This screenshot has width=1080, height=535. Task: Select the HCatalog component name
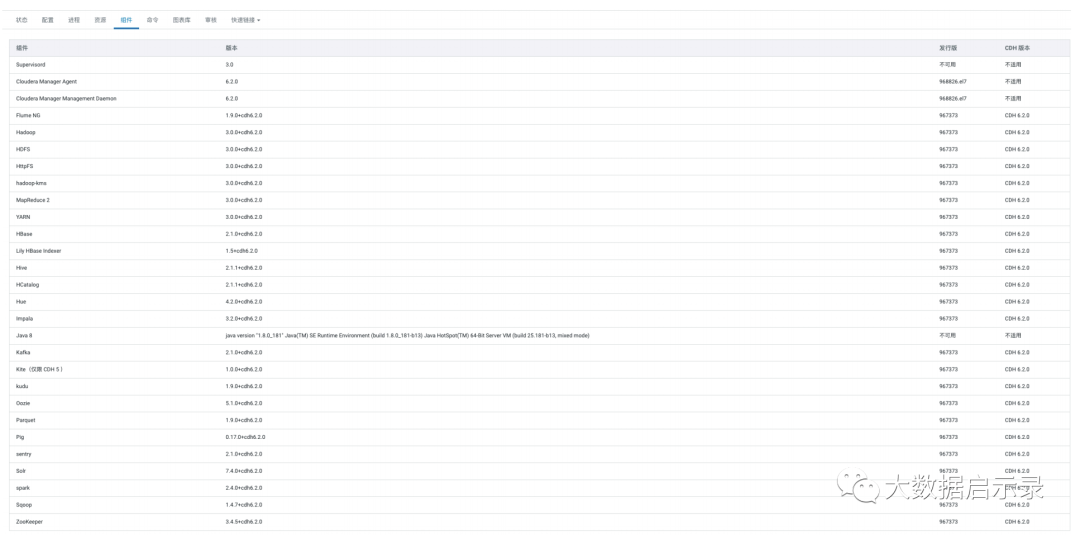pyautogui.click(x=28, y=284)
